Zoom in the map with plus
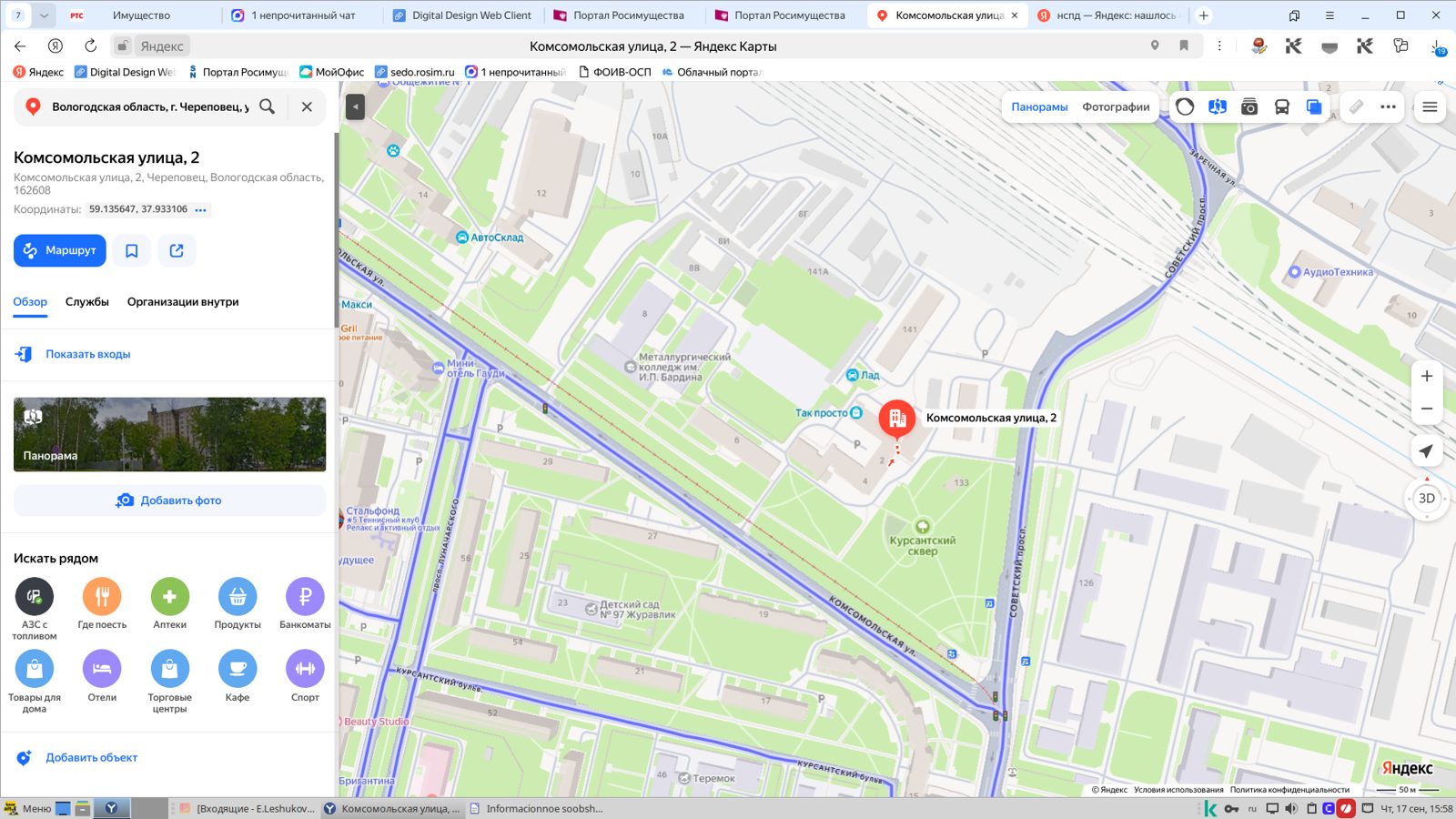Image resolution: width=1456 pixels, height=819 pixels. 1427,376
